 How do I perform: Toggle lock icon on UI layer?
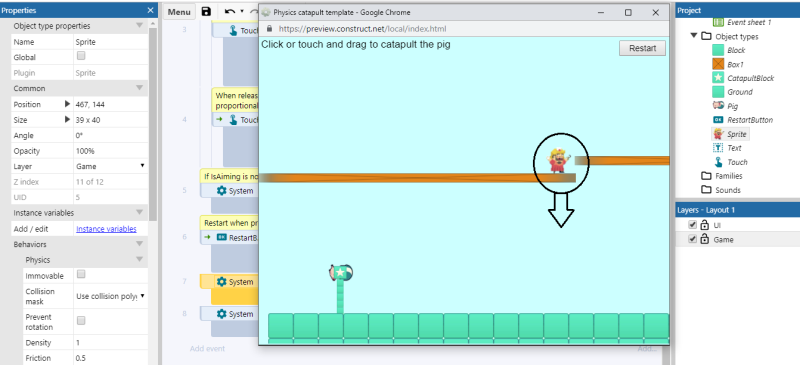pos(704,225)
